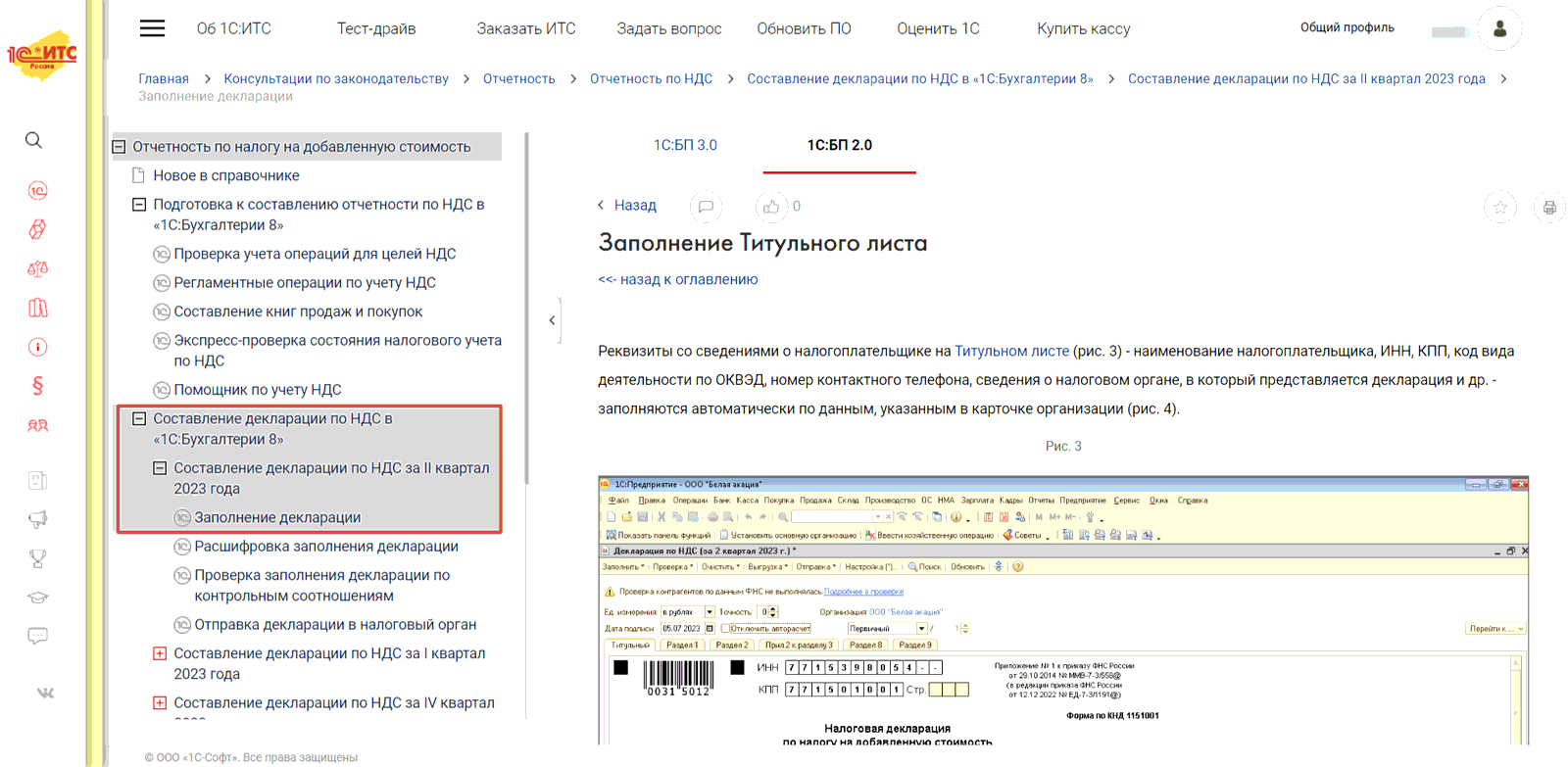Open Купить кассу in top menu

click(1084, 28)
